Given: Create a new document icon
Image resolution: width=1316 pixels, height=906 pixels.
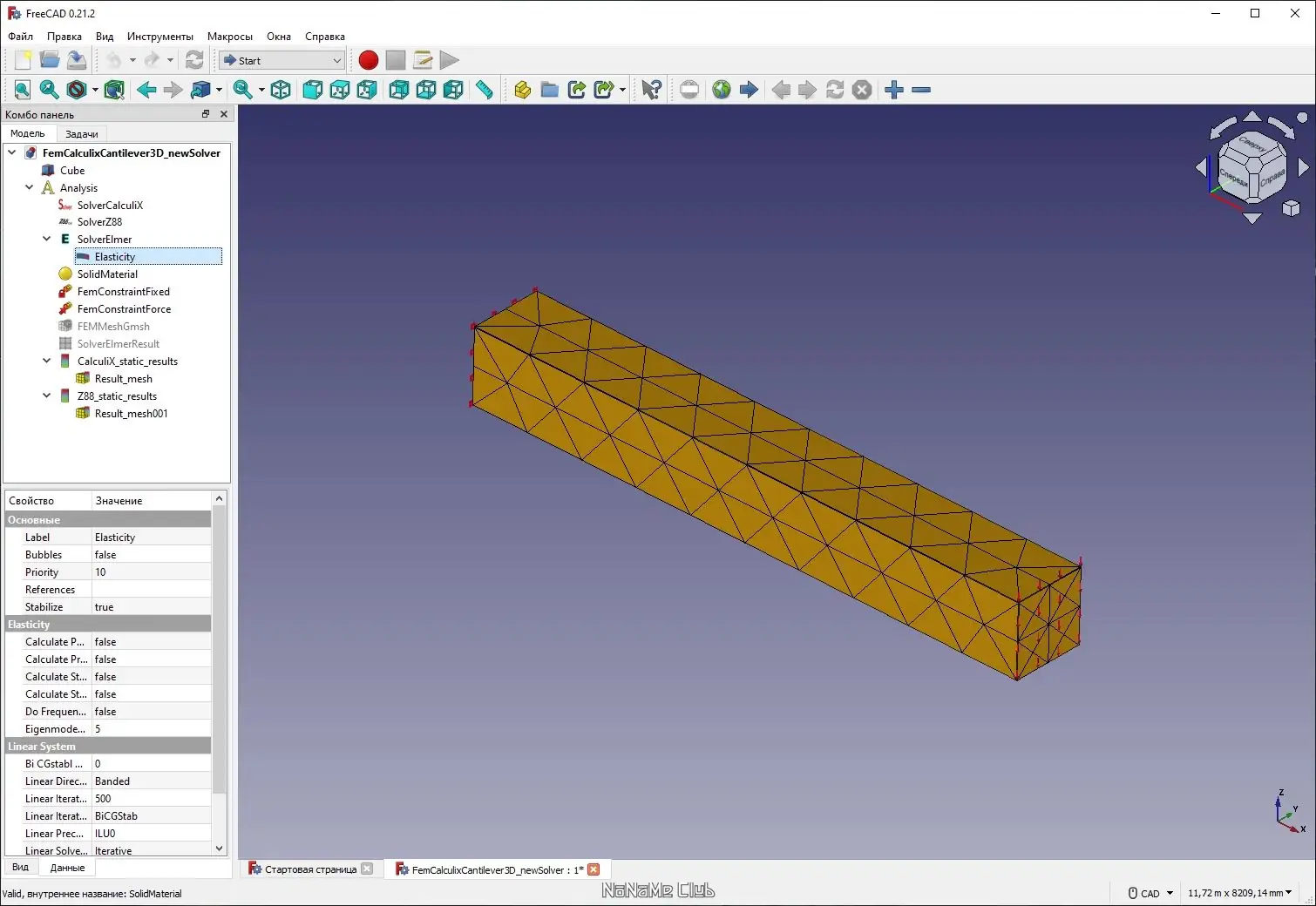Looking at the screenshot, I should pyautogui.click(x=23, y=60).
